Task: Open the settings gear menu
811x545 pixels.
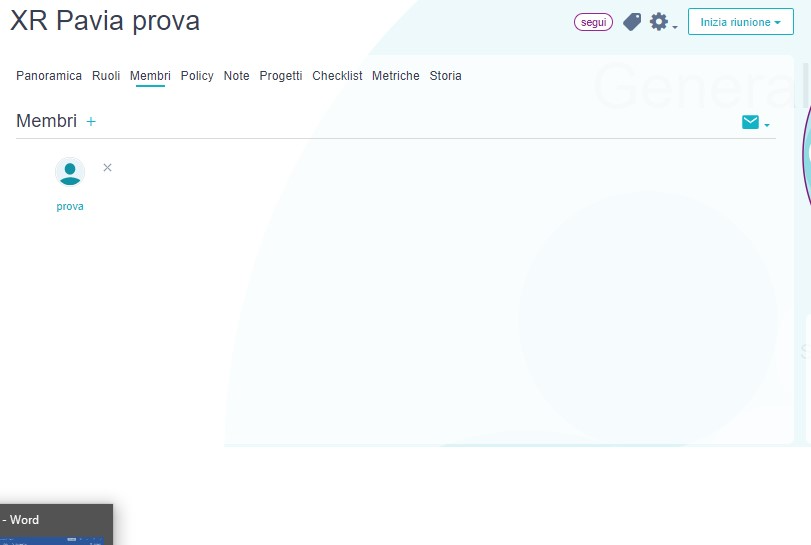Action: pyautogui.click(x=659, y=22)
